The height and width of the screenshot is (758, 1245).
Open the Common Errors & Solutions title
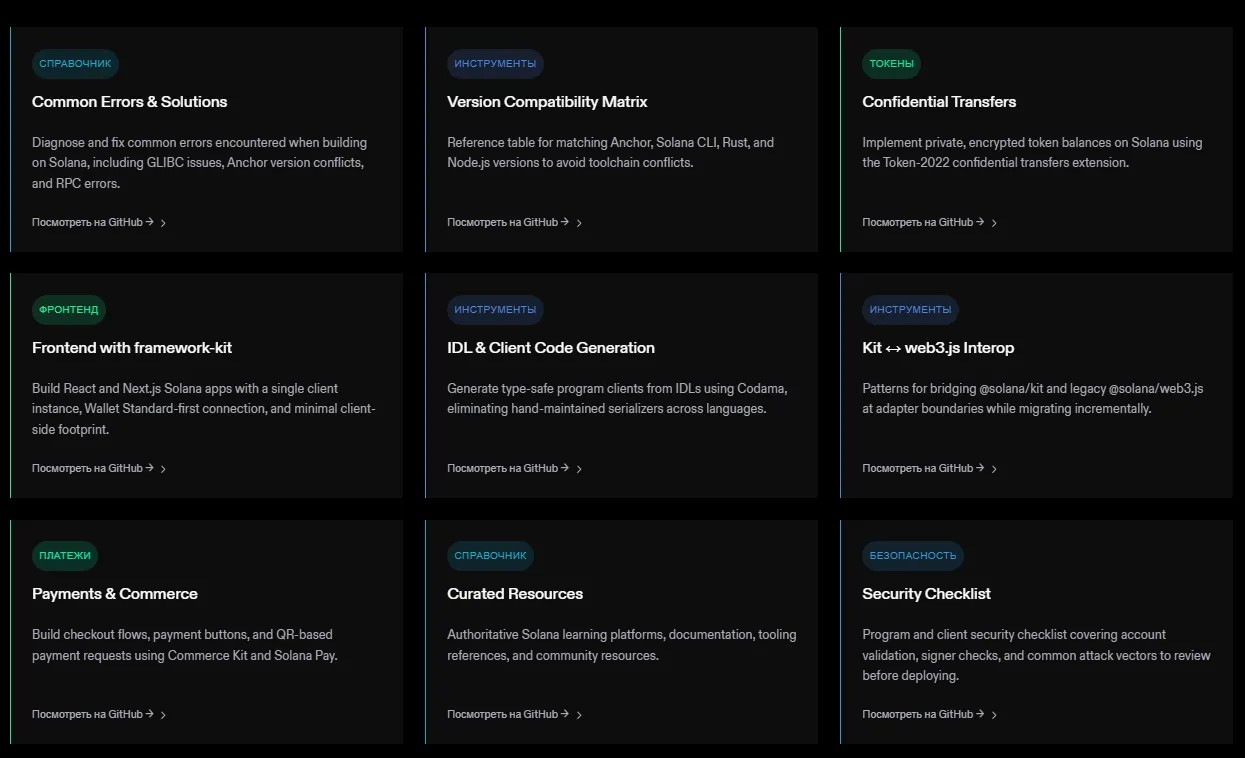point(130,102)
